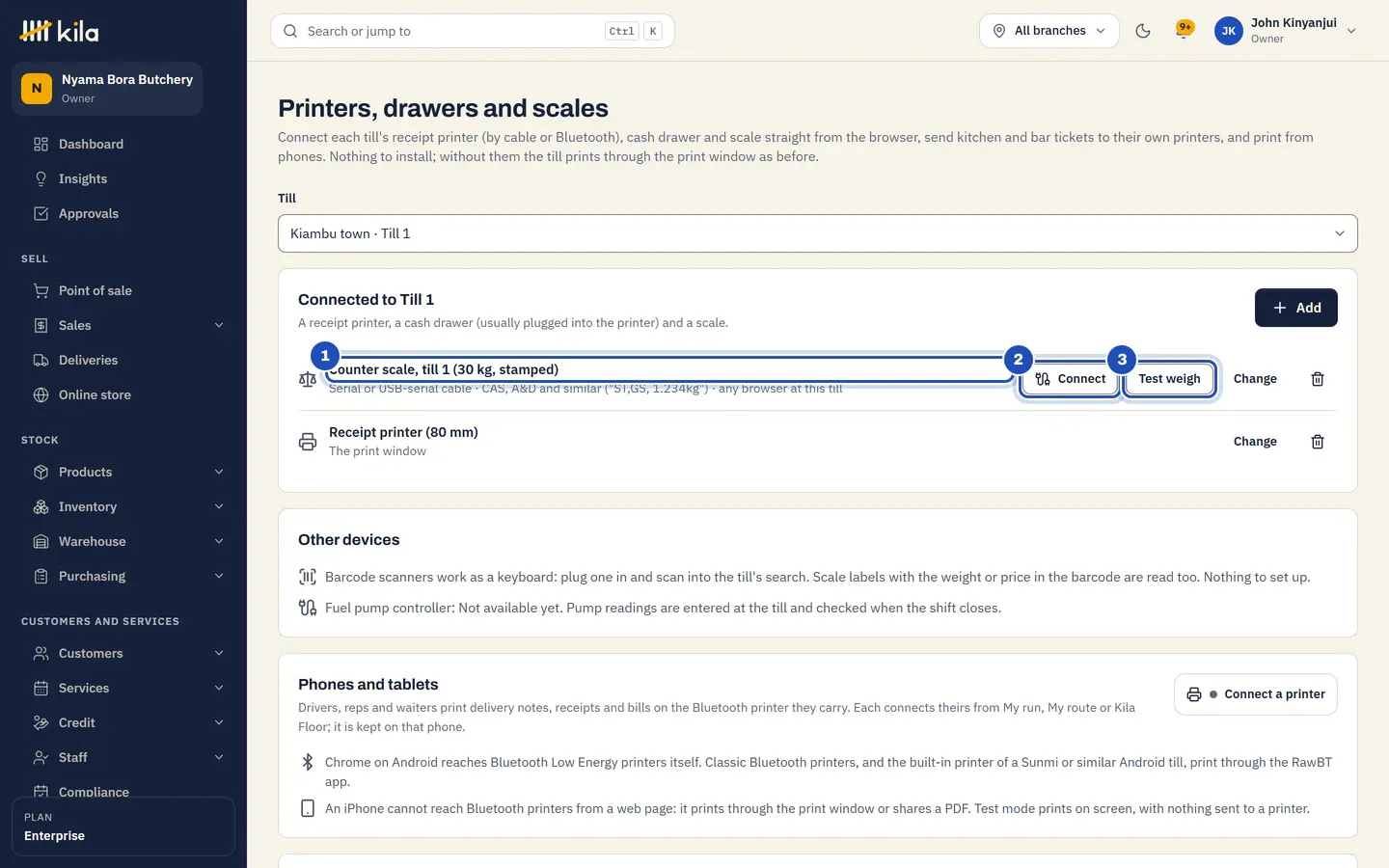Toggle dark mode moon icon
The height and width of the screenshot is (868, 1389).
point(1143,31)
